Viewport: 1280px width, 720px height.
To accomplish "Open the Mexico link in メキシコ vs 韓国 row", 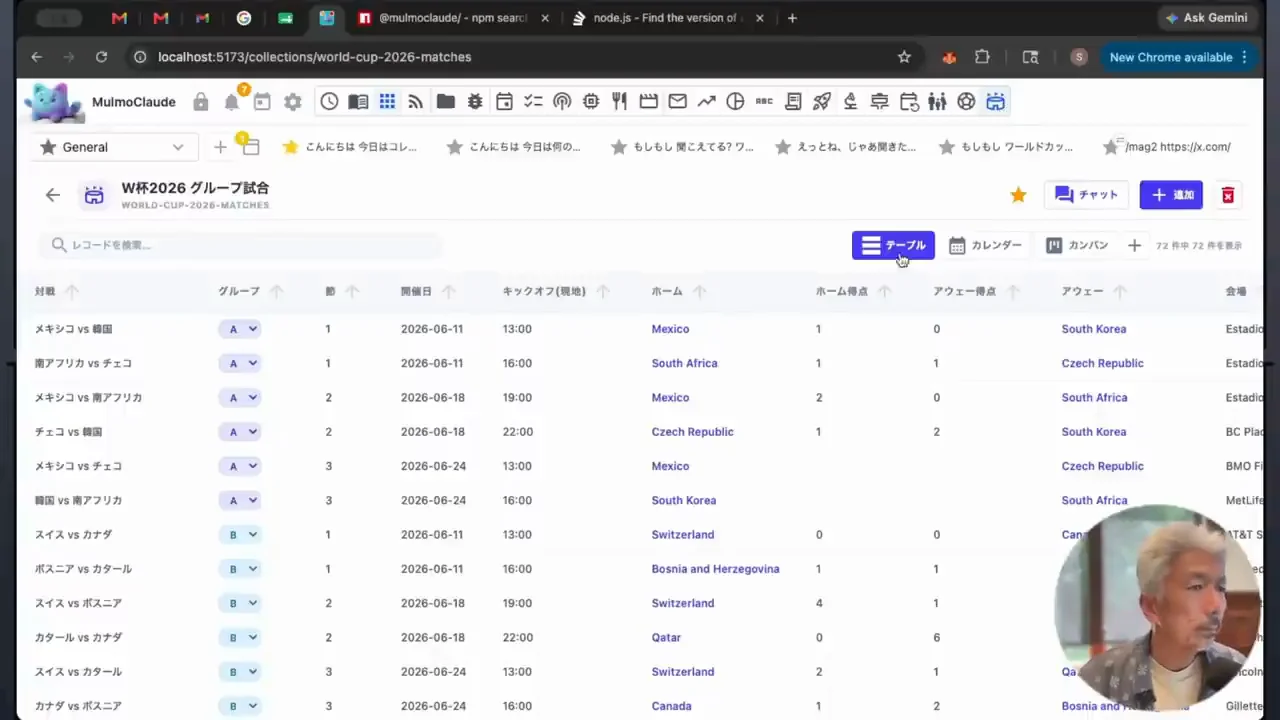I will pos(670,329).
